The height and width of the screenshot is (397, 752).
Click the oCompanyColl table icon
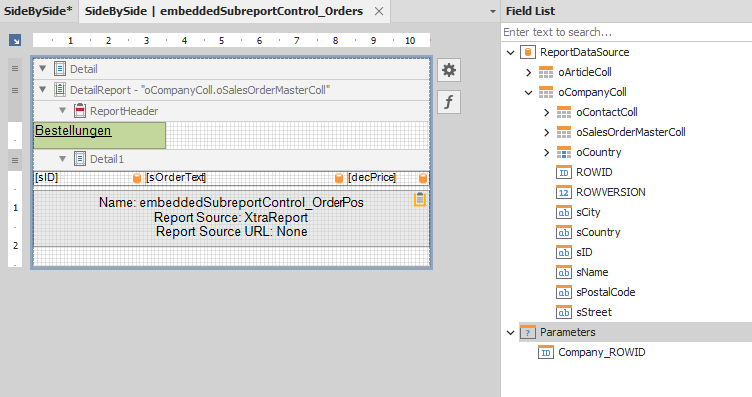tap(546, 92)
